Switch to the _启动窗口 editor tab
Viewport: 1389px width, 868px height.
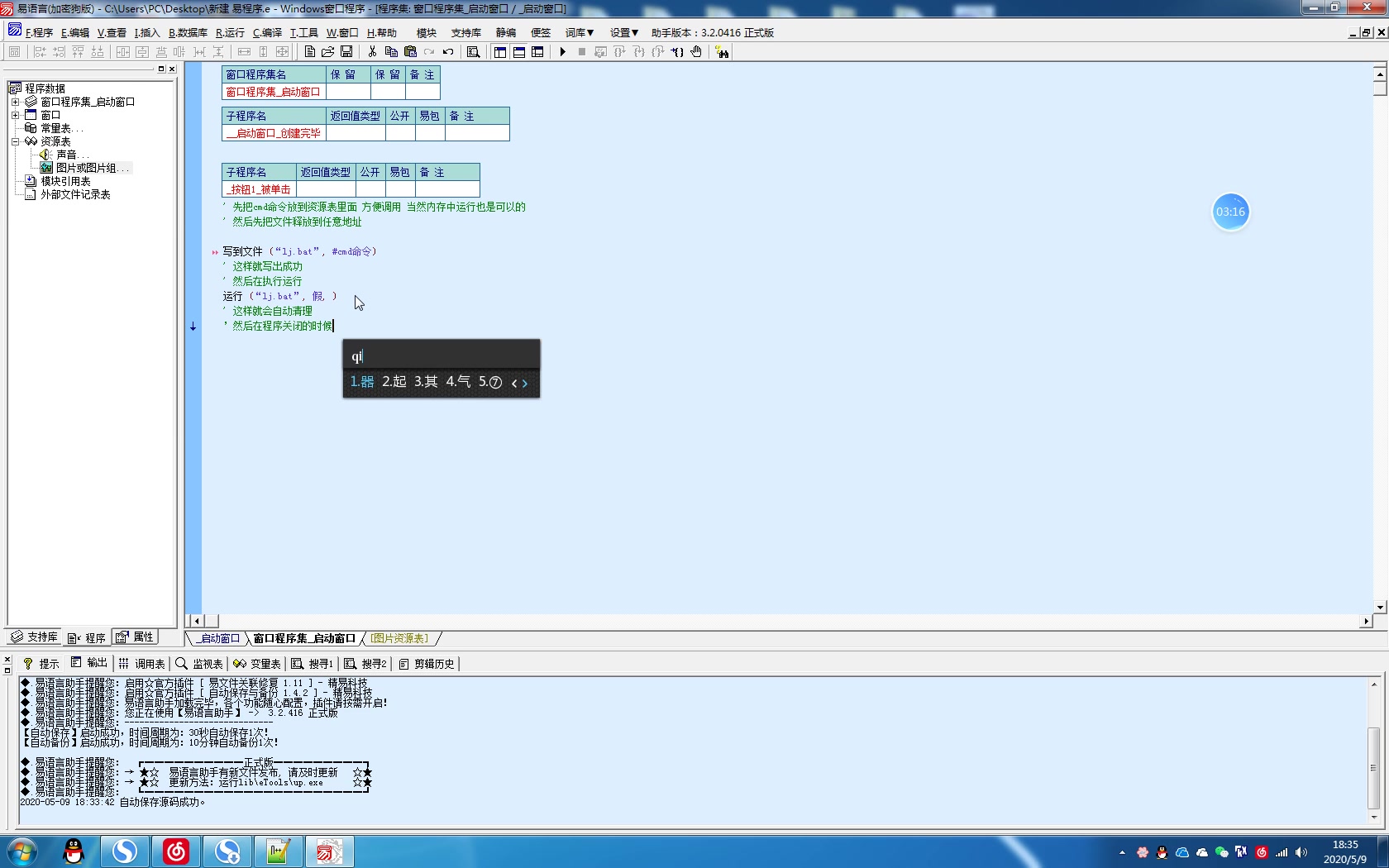click(x=220, y=638)
